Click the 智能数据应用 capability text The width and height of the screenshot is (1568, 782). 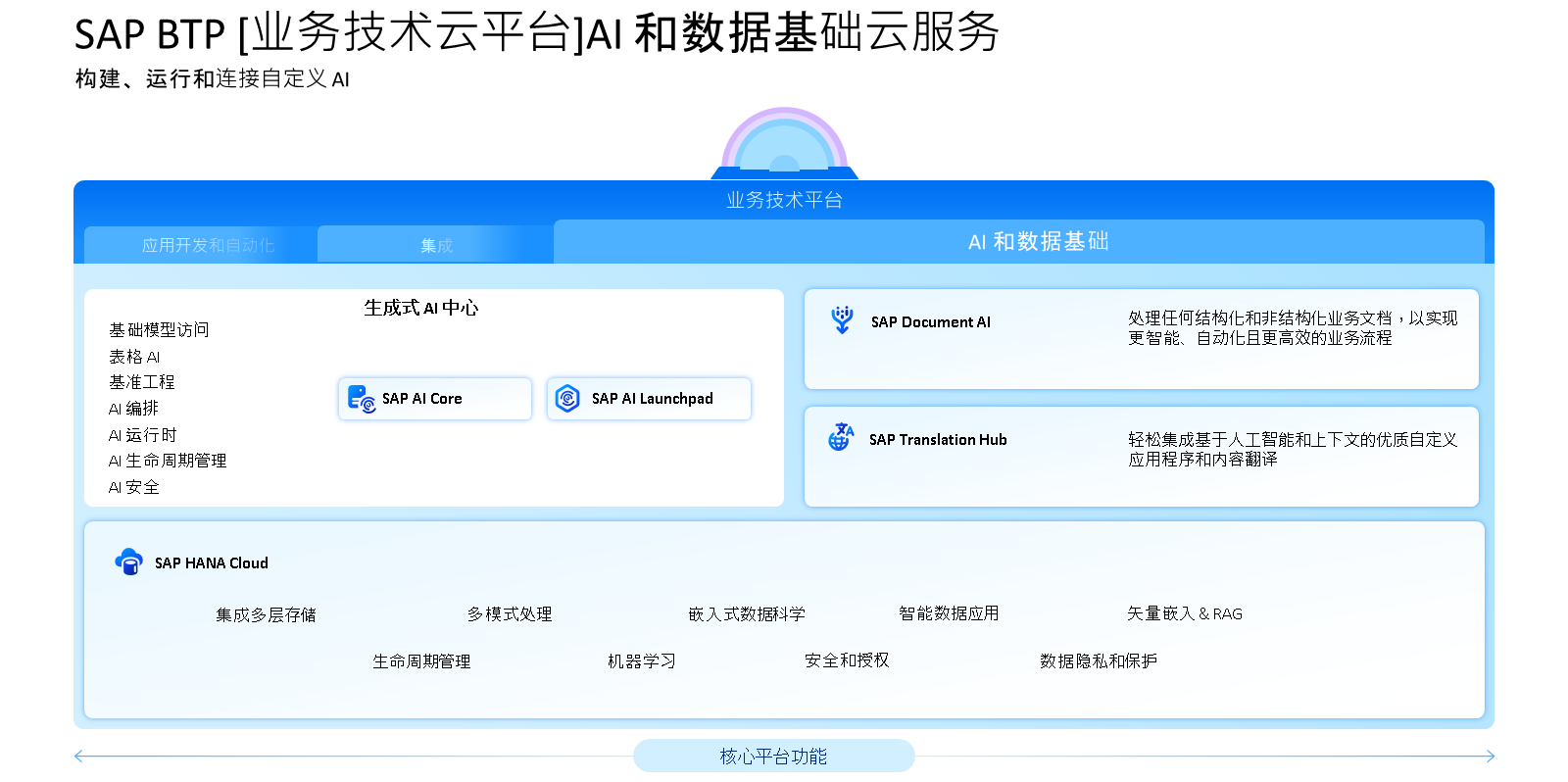(949, 612)
